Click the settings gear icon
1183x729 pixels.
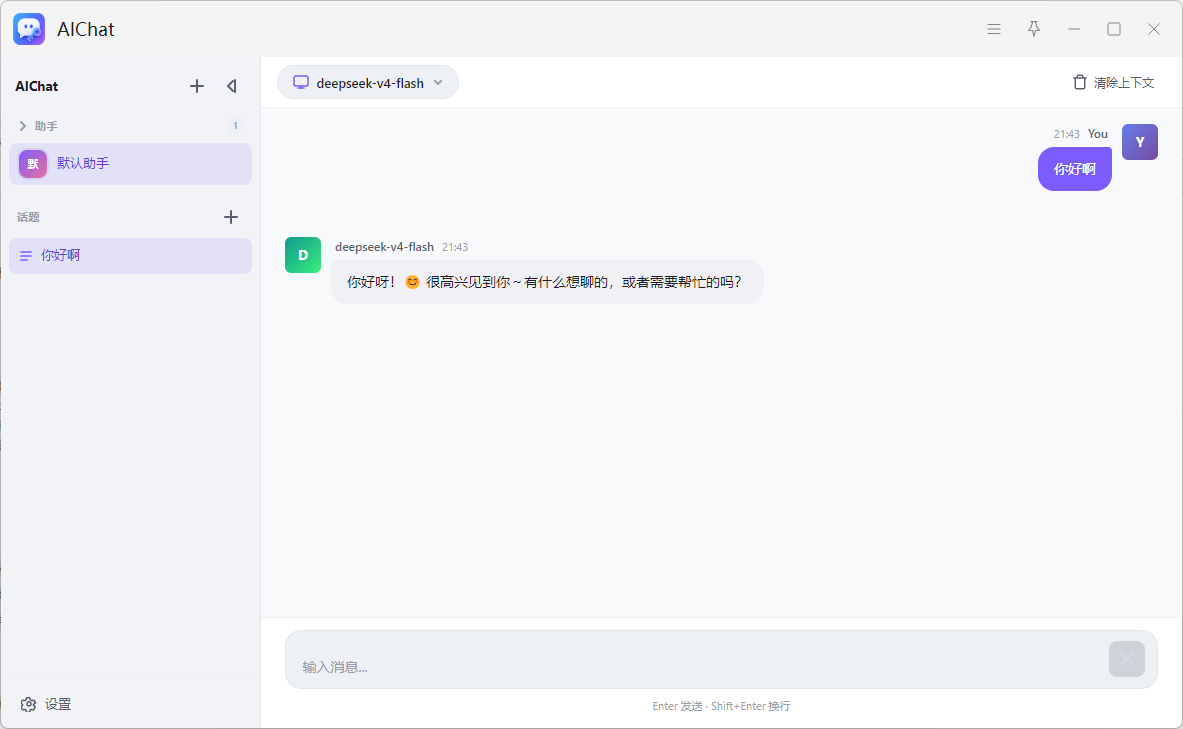tap(29, 704)
